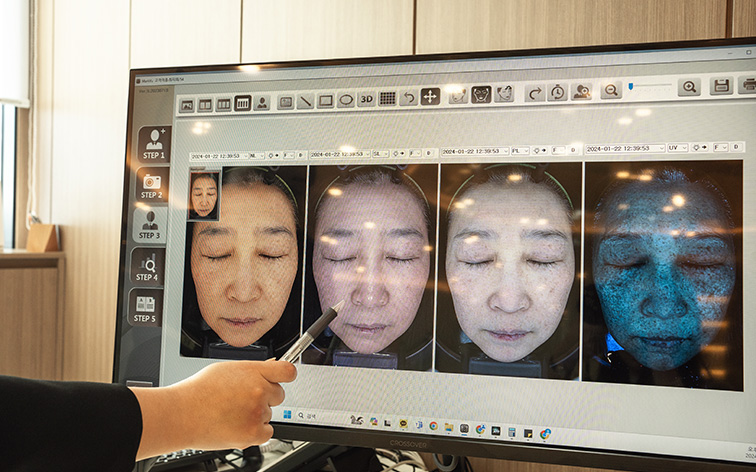The width and height of the screenshot is (756, 472).
Task: Select the 3D view tool
Action: pos(366,99)
